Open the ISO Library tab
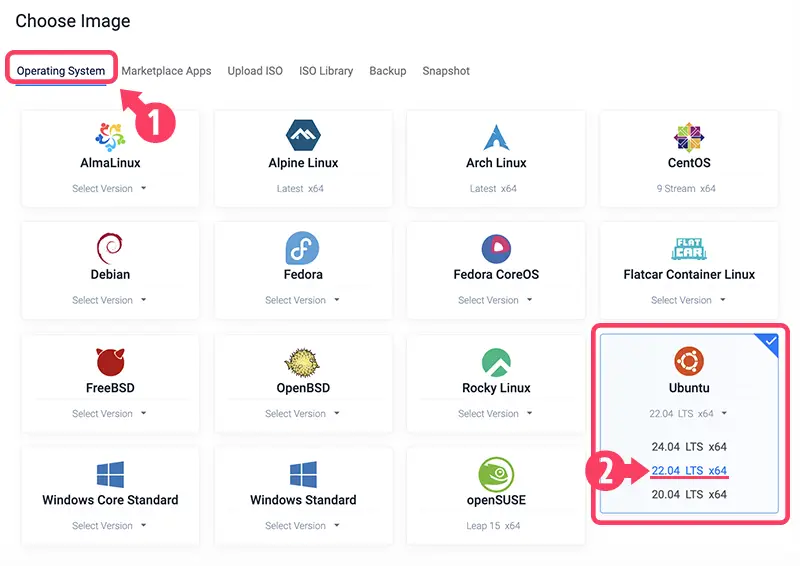The width and height of the screenshot is (800, 566). 326,71
